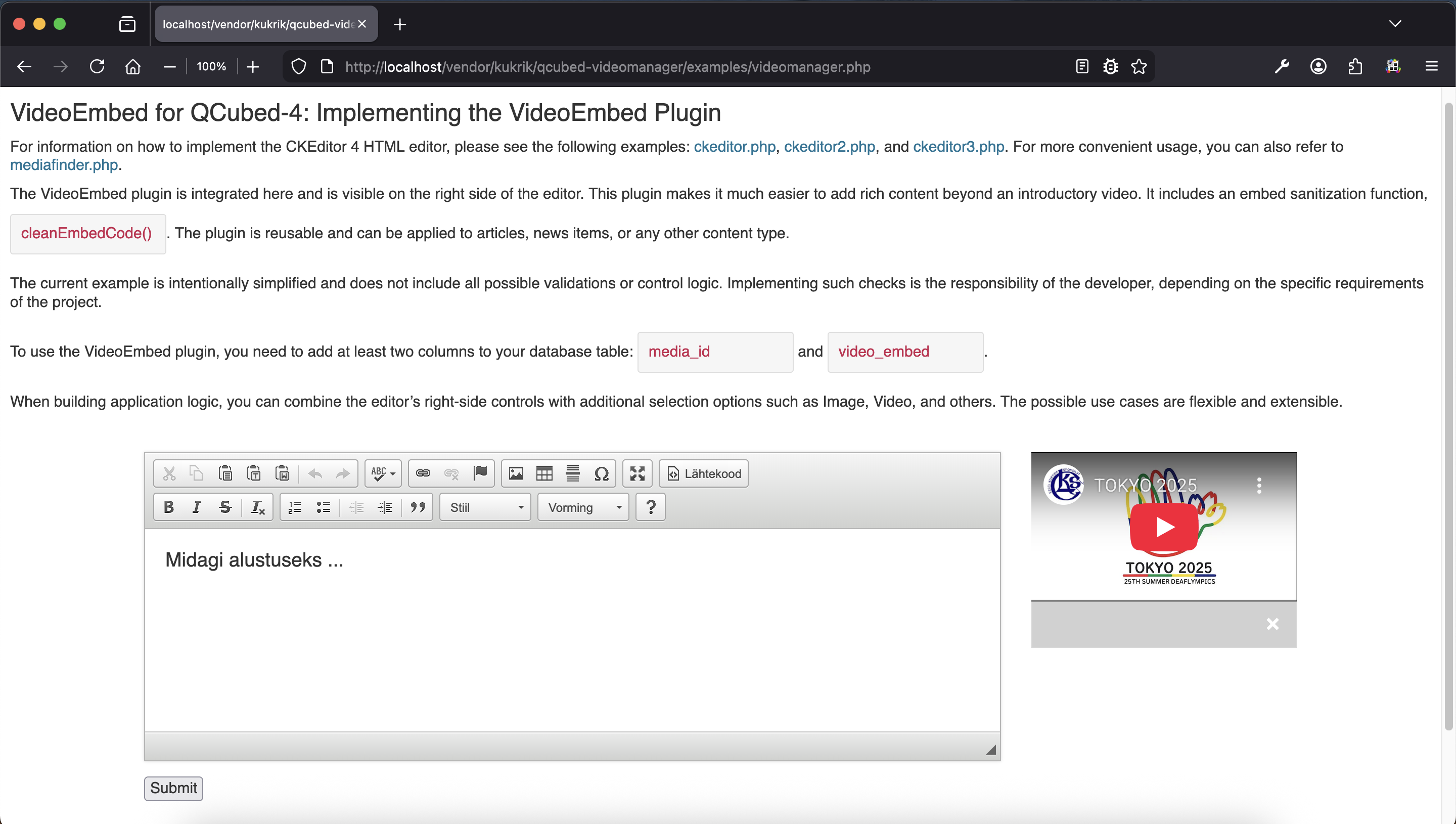
Task: Open a new browser tab
Action: [x=400, y=24]
